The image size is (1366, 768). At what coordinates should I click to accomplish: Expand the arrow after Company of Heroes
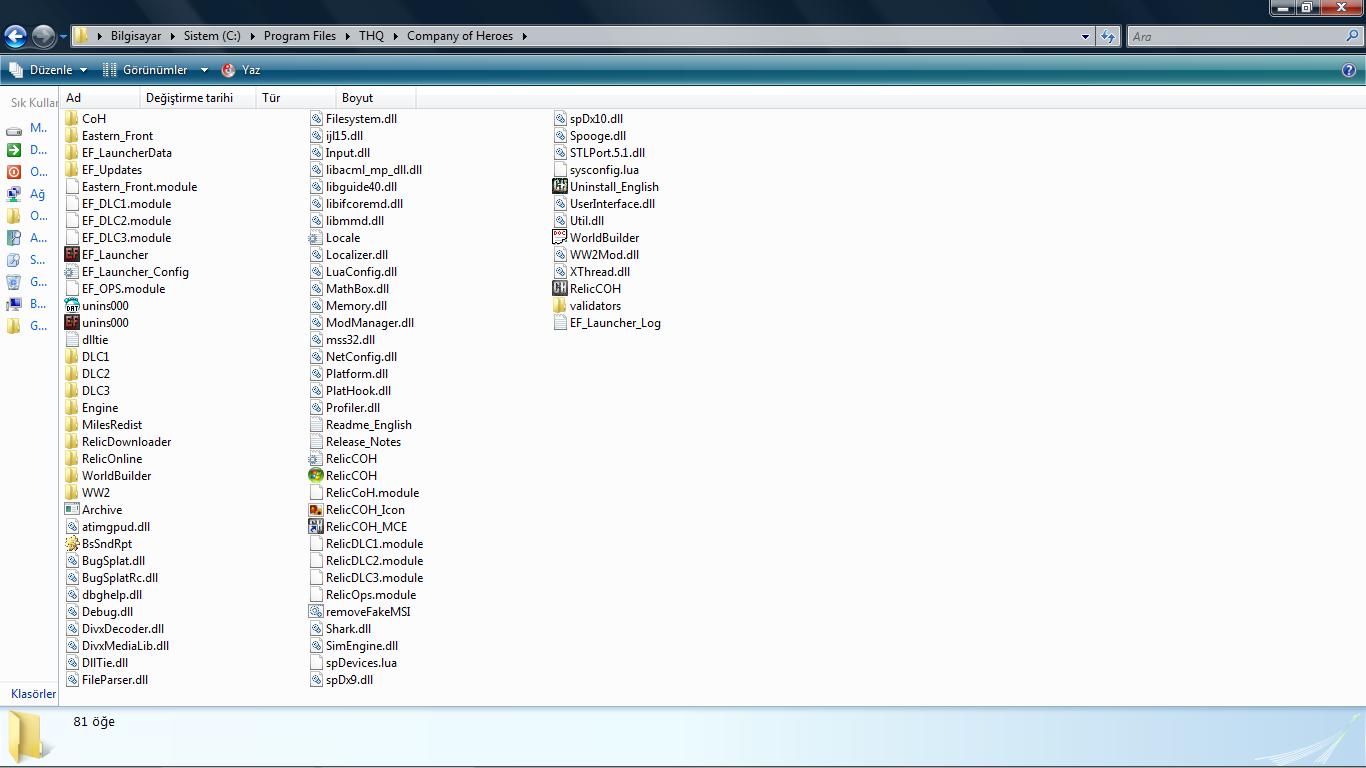524,36
